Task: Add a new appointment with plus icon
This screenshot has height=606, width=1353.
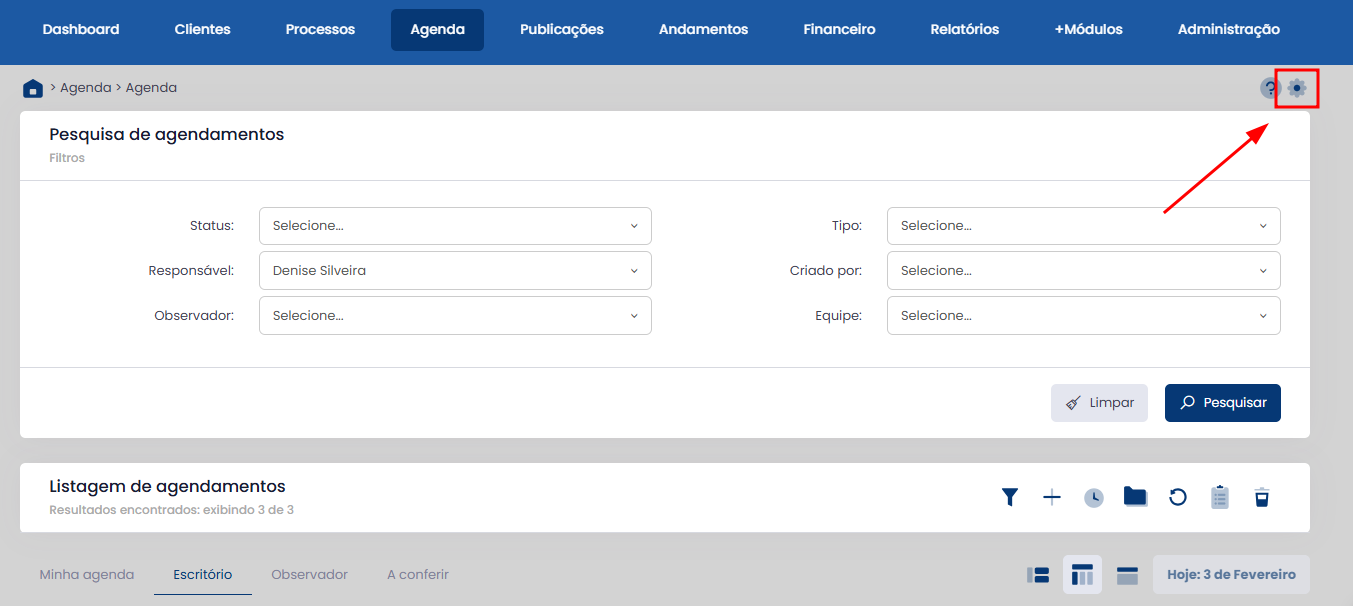Action: click(1052, 497)
